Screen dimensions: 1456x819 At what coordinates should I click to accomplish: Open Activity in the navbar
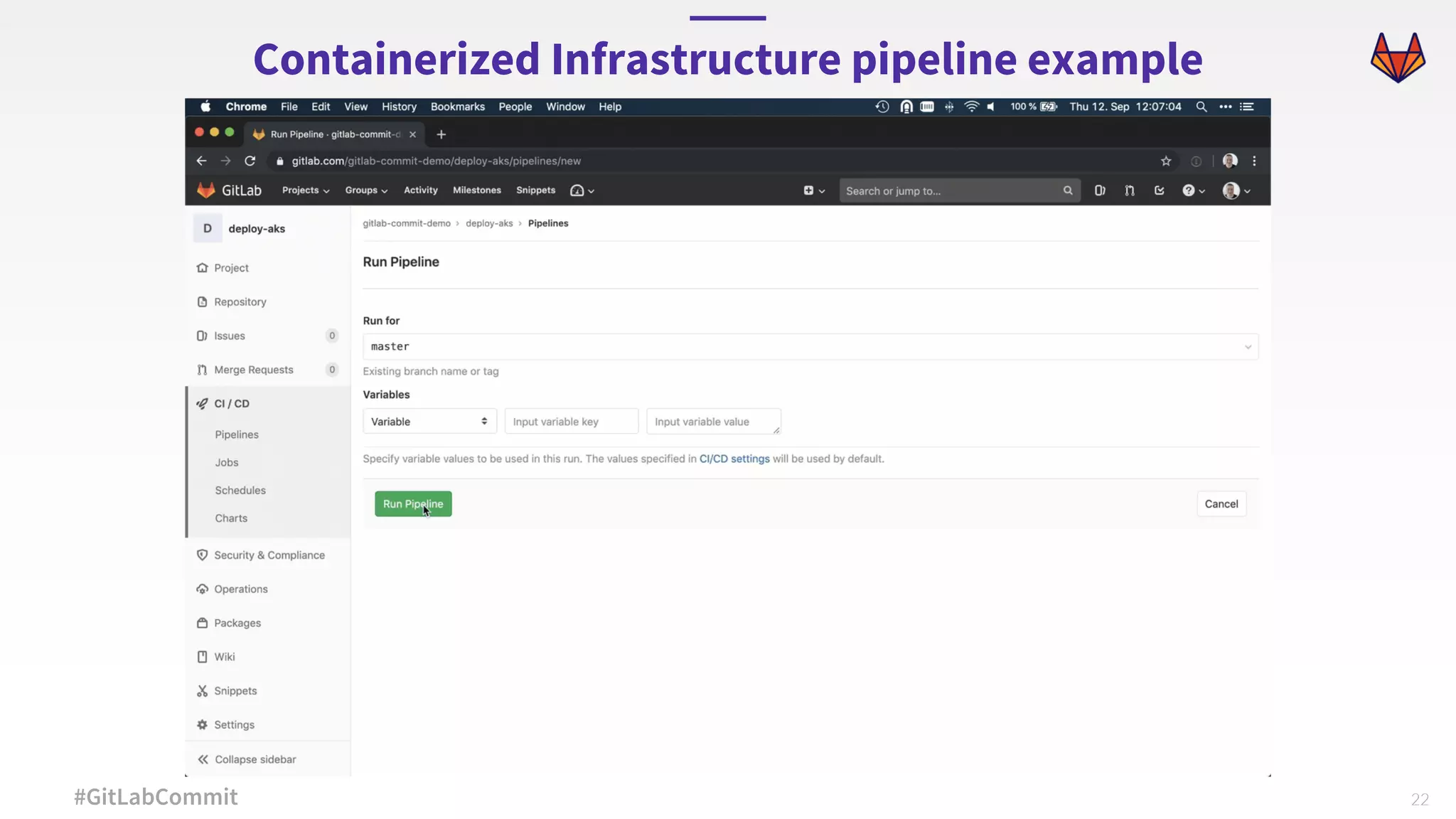click(421, 191)
